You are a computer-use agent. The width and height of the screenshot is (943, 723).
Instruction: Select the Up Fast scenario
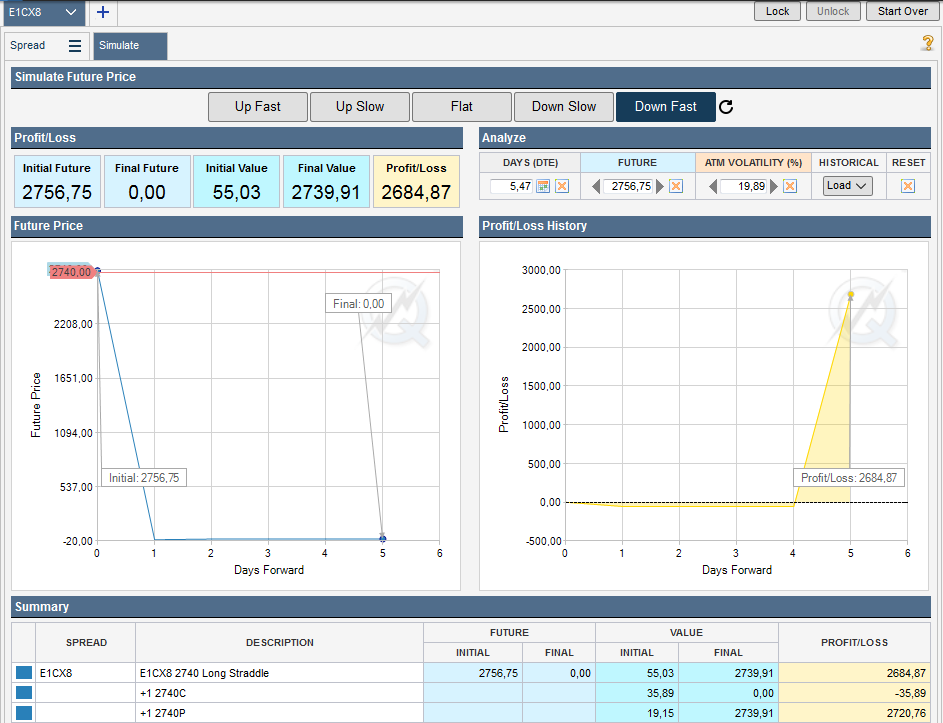pos(257,107)
